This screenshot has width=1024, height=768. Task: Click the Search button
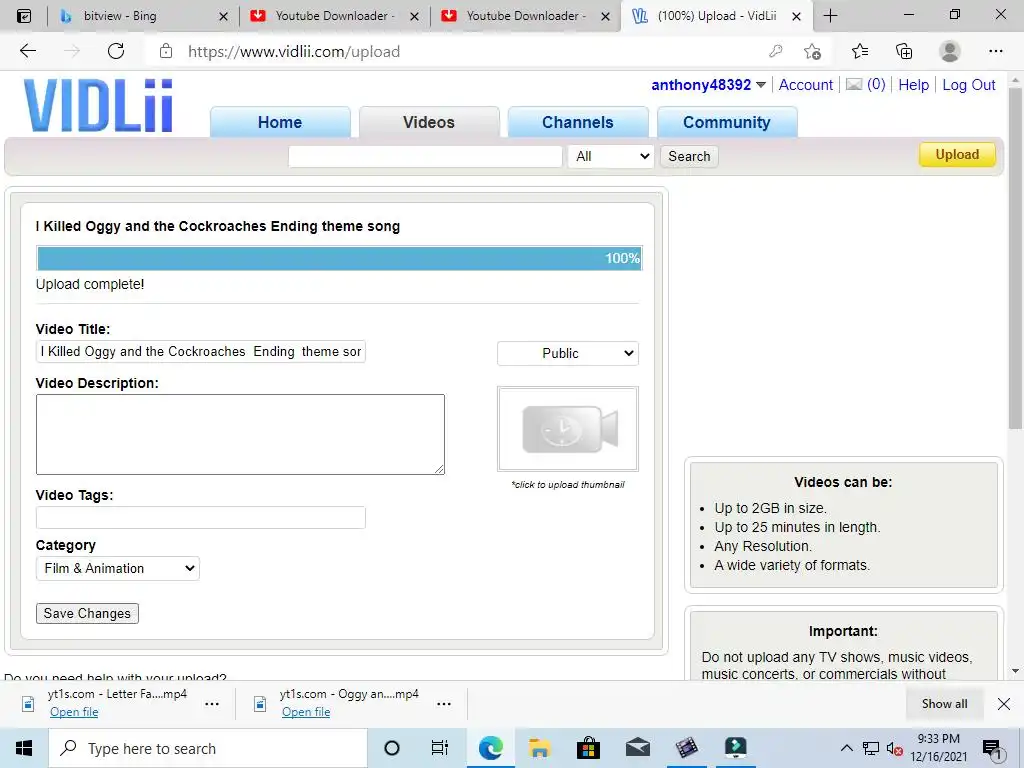689,156
